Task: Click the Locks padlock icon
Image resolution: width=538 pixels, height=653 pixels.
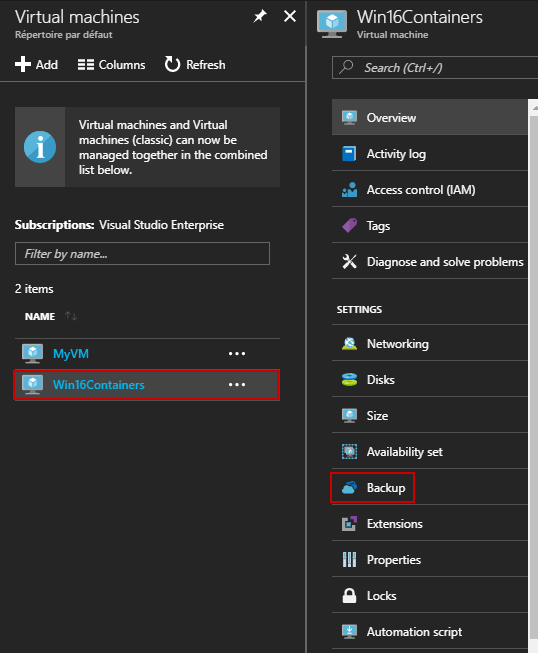Action: click(349, 596)
